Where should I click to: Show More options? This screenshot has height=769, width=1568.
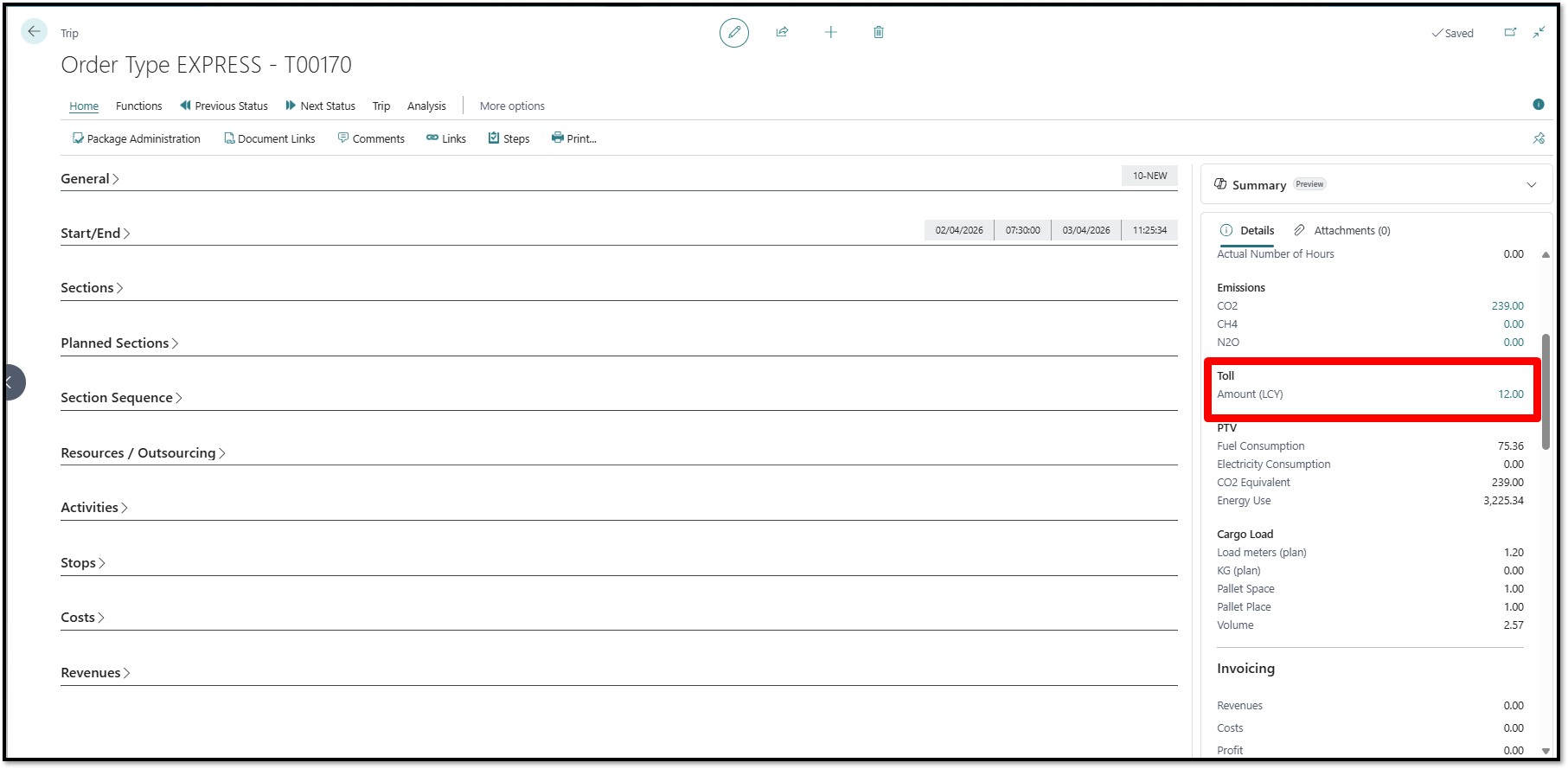512,106
